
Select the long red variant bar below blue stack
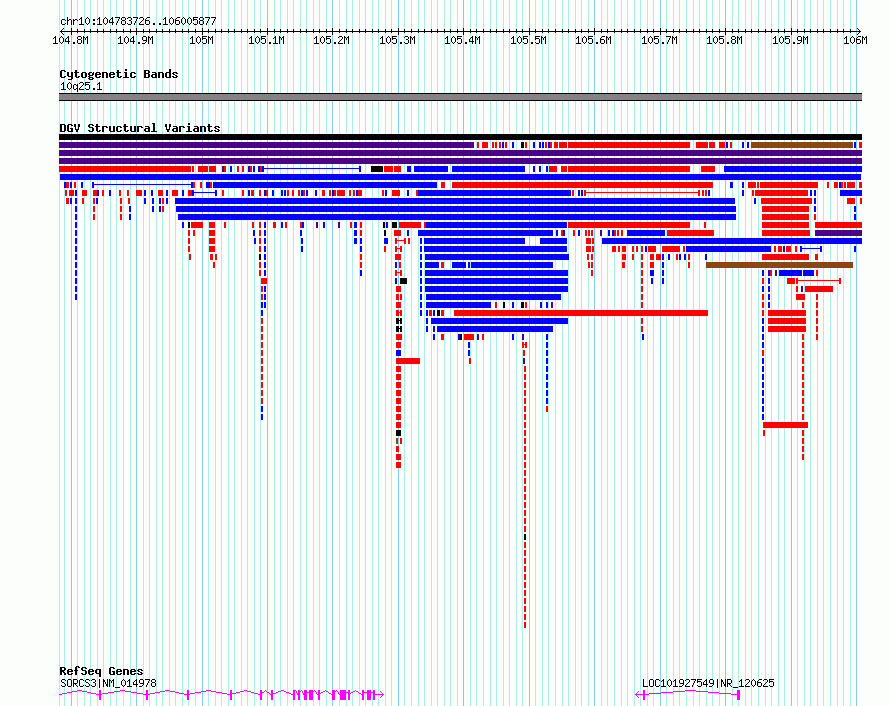[x=581, y=313]
